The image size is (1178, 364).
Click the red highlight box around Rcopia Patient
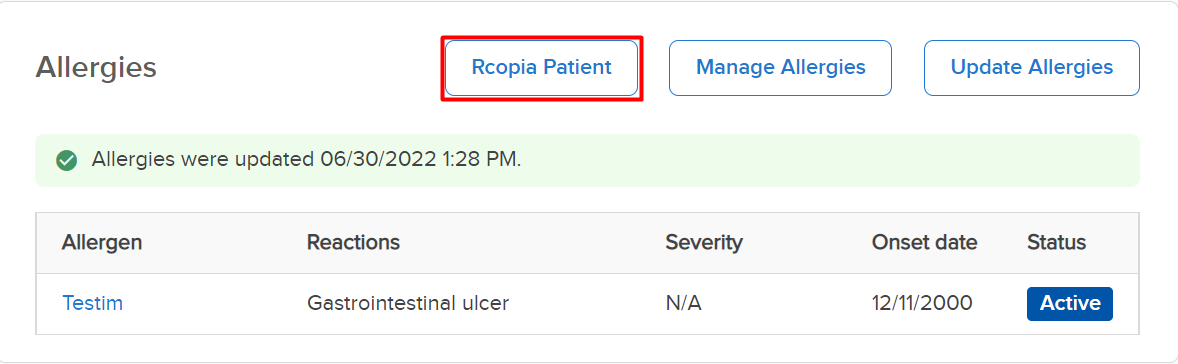(541, 68)
